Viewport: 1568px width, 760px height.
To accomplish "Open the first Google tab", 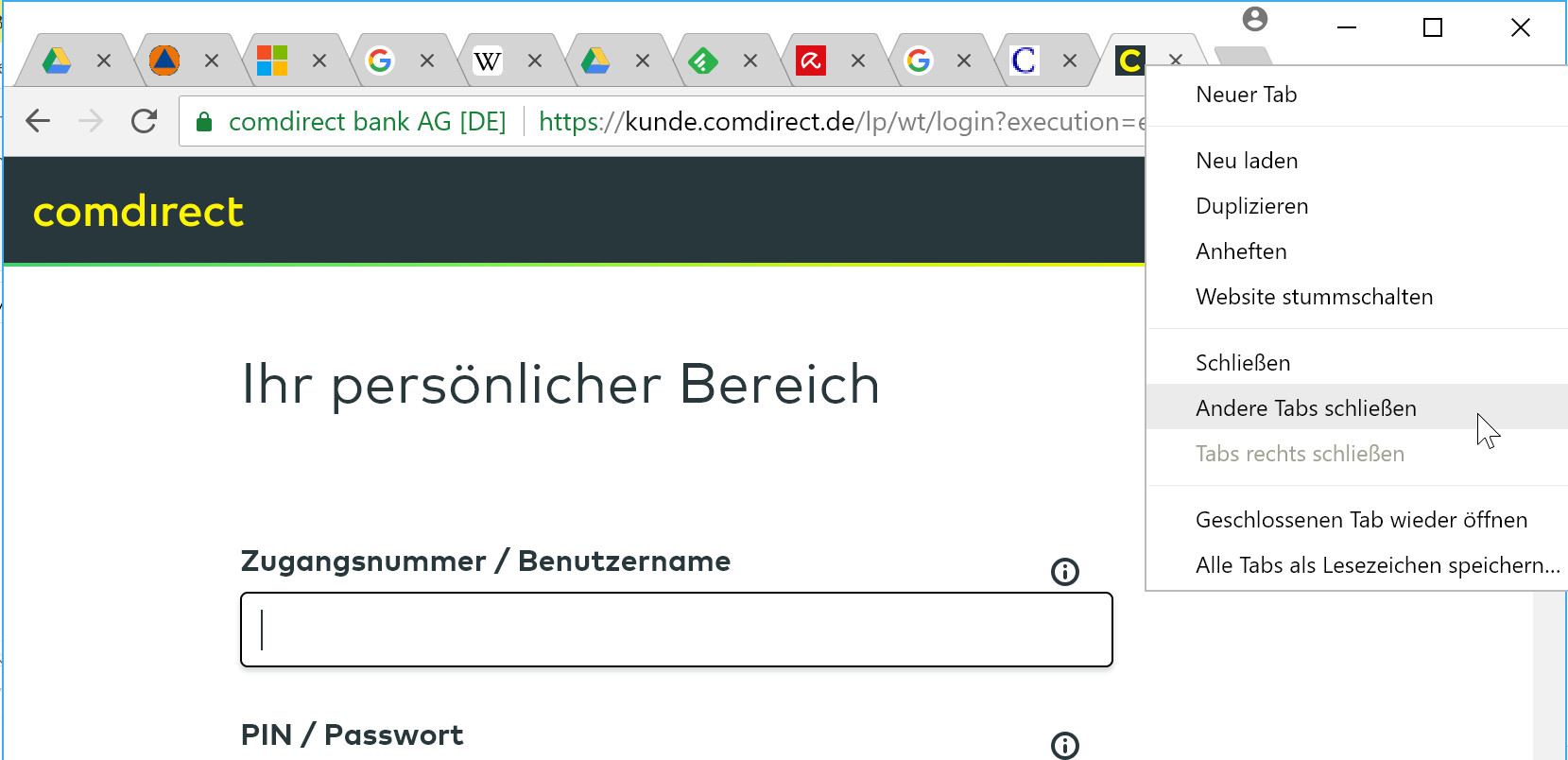I will tap(380, 60).
